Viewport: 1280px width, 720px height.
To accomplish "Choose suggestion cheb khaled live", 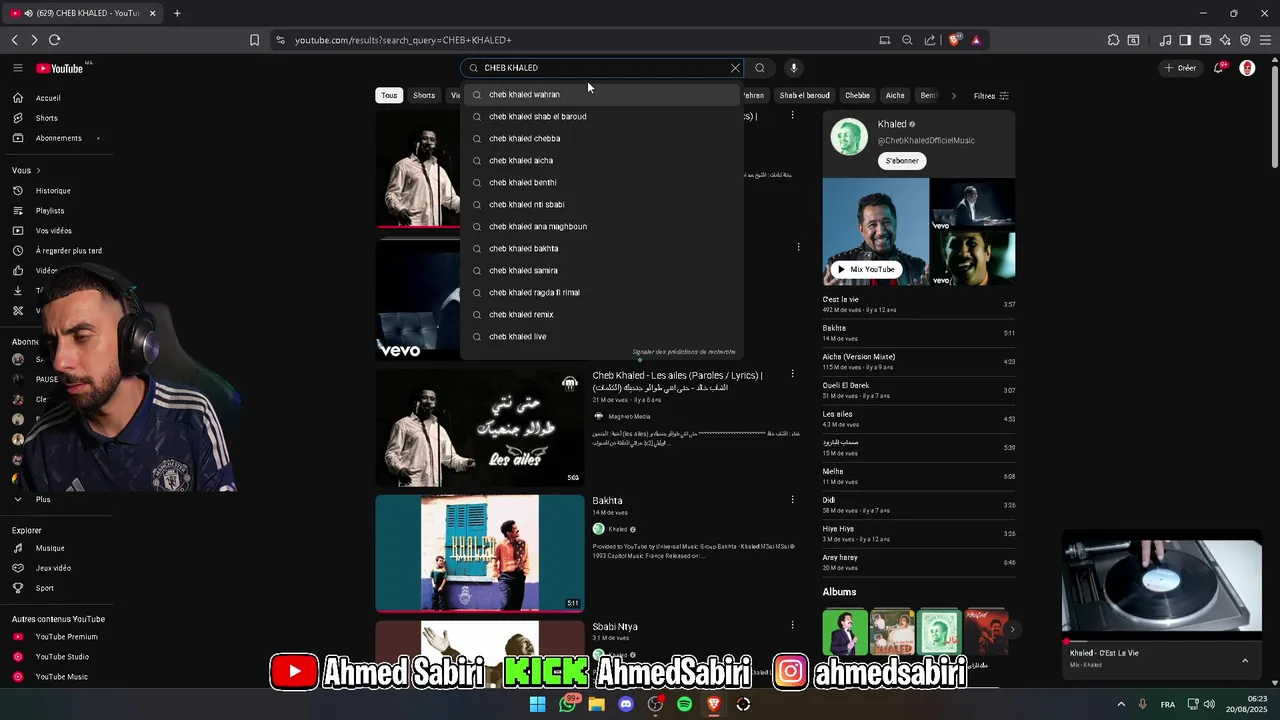I will pyautogui.click(x=602, y=336).
